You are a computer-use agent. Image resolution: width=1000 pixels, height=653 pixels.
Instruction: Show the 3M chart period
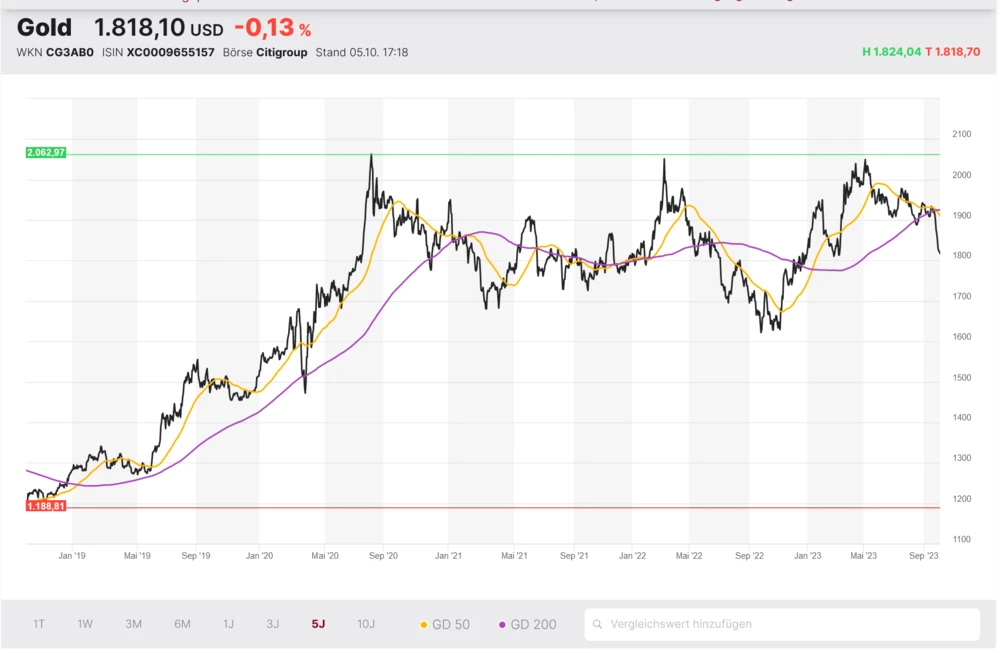133,624
